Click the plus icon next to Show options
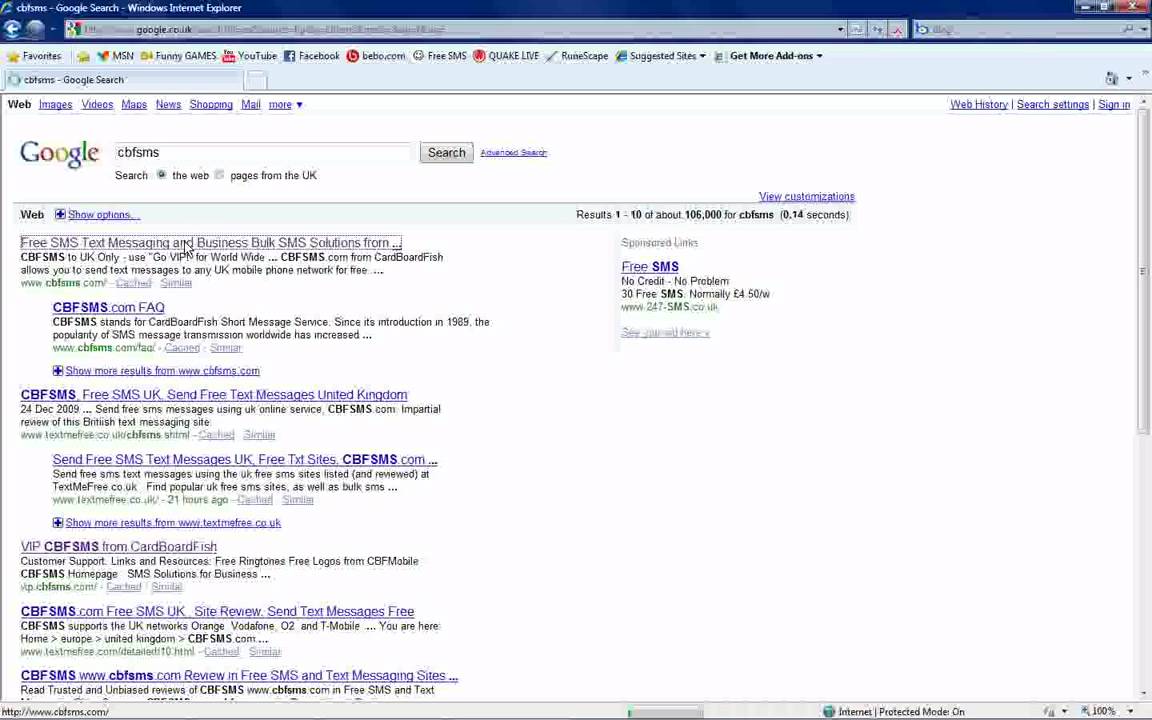Image resolution: width=1152 pixels, height=720 pixels. pos(60,215)
